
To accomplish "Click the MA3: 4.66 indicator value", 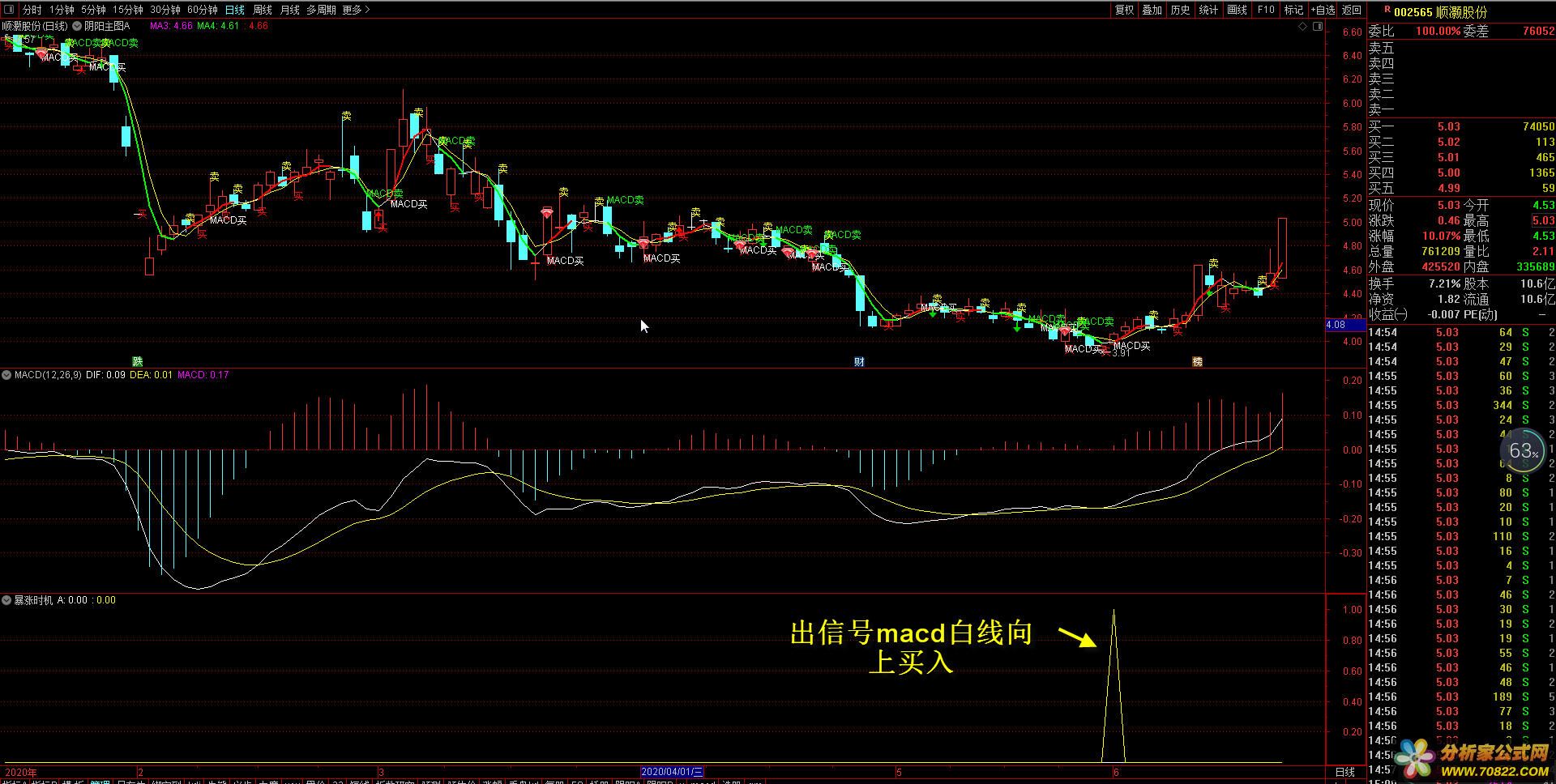I will [x=171, y=26].
